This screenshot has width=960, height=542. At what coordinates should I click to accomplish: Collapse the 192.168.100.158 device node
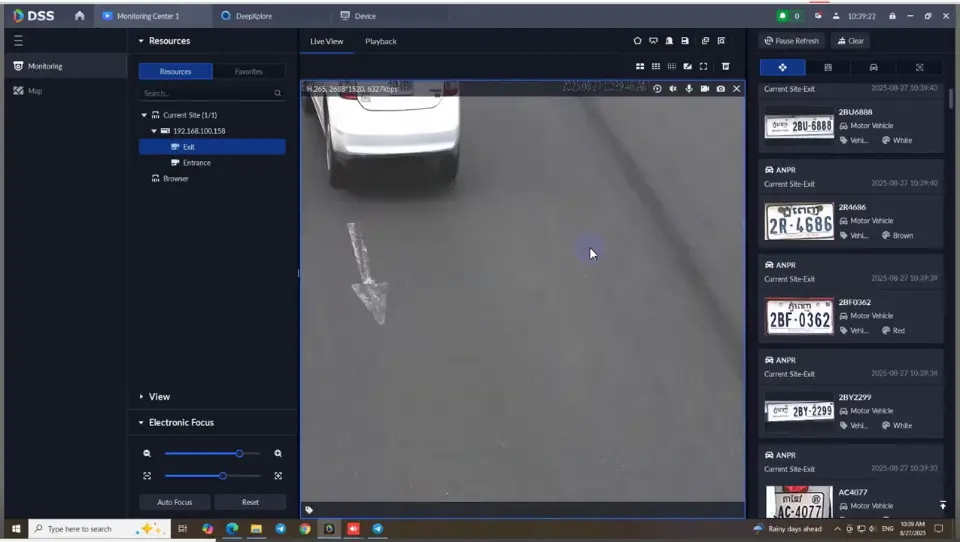pyautogui.click(x=154, y=131)
